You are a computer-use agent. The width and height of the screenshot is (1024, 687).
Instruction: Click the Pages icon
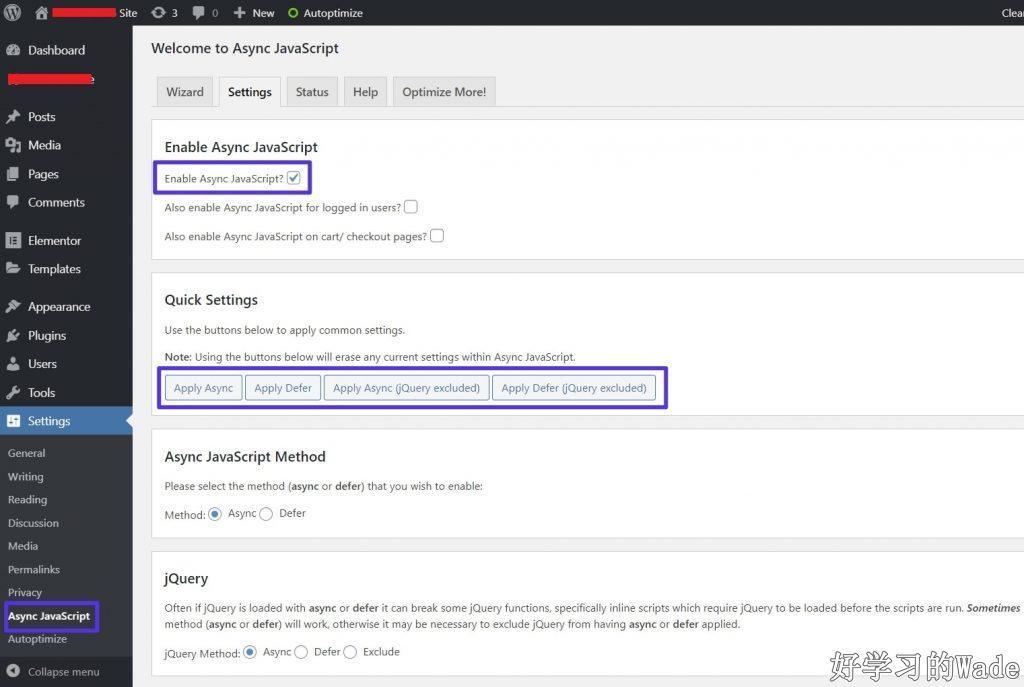coord(13,174)
